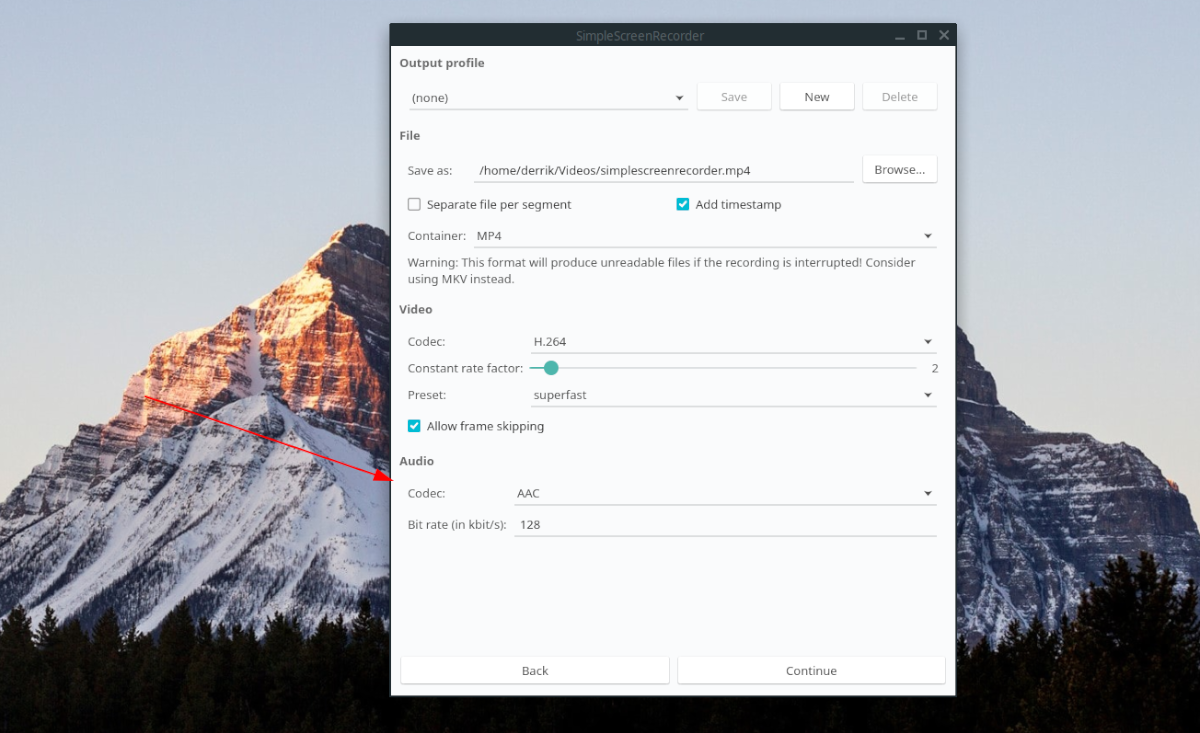
Task: Uncheck the Add timestamp checkbox
Action: [683, 204]
